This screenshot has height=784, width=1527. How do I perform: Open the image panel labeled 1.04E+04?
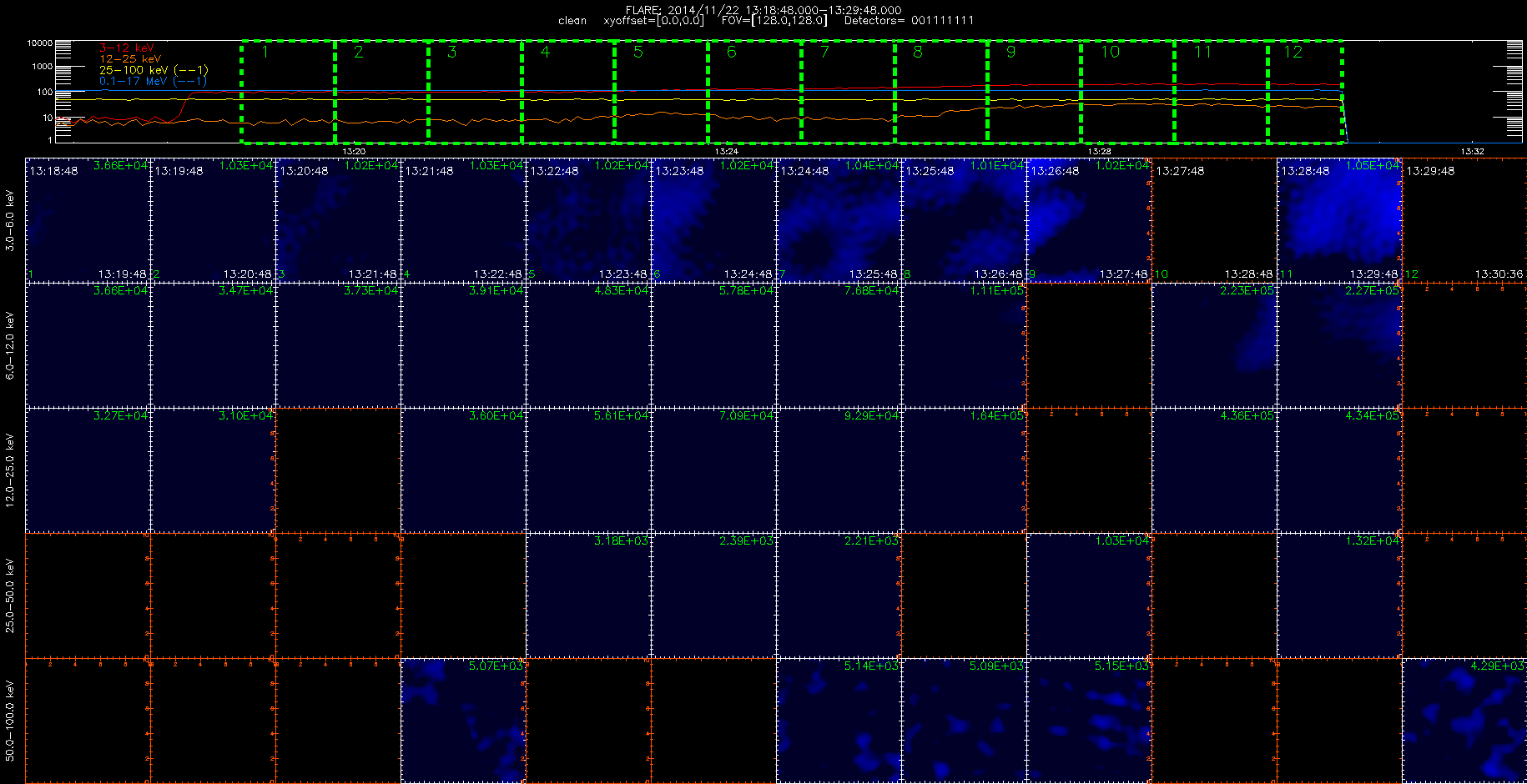(839, 220)
